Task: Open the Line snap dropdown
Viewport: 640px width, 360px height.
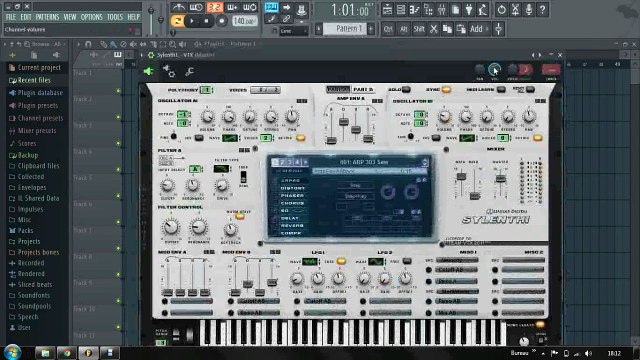Action: coord(293,31)
